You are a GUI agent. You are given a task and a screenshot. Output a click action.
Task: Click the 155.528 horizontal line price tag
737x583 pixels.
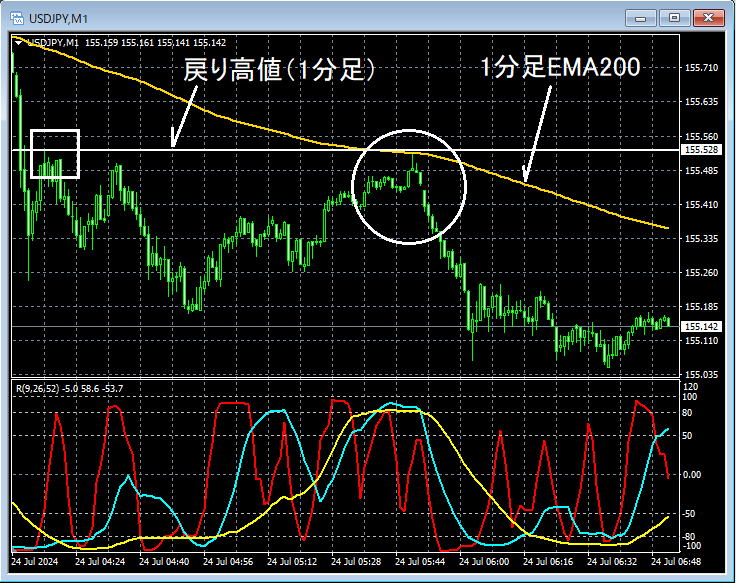click(702, 150)
